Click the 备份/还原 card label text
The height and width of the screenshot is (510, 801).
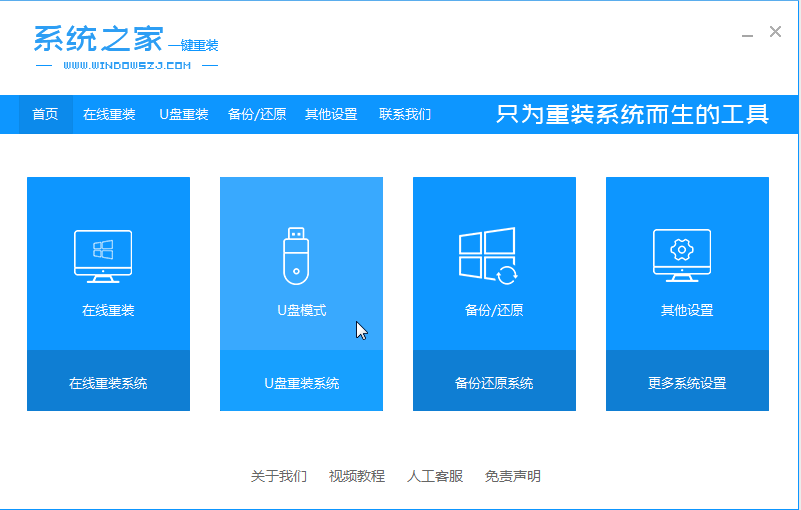click(x=494, y=310)
